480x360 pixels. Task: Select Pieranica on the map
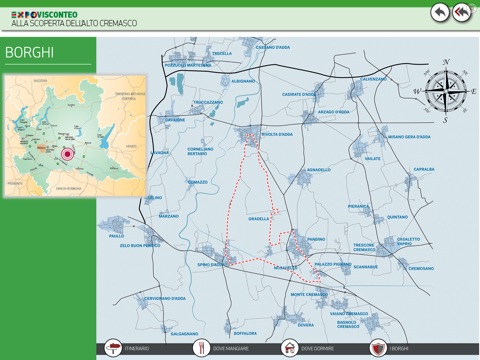(358, 206)
